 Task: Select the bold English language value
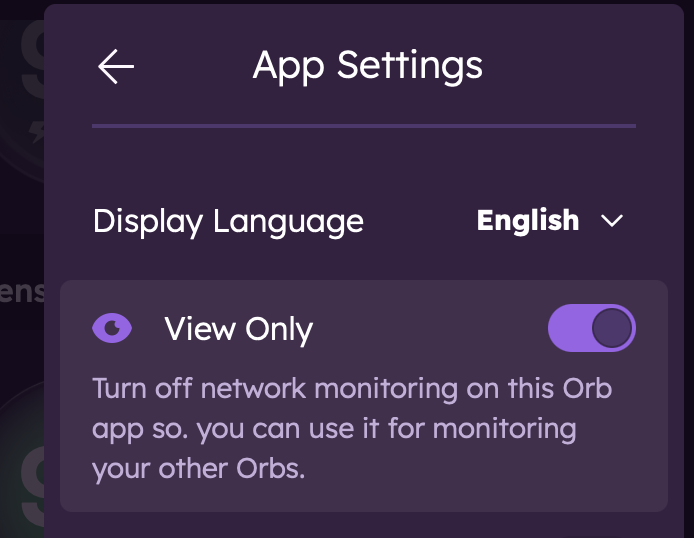pos(527,220)
